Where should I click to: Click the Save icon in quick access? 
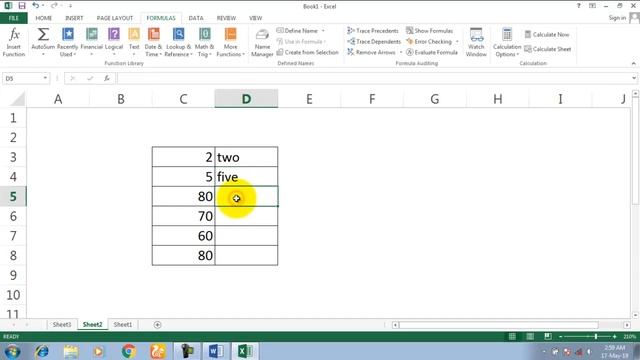click(x=22, y=6)
